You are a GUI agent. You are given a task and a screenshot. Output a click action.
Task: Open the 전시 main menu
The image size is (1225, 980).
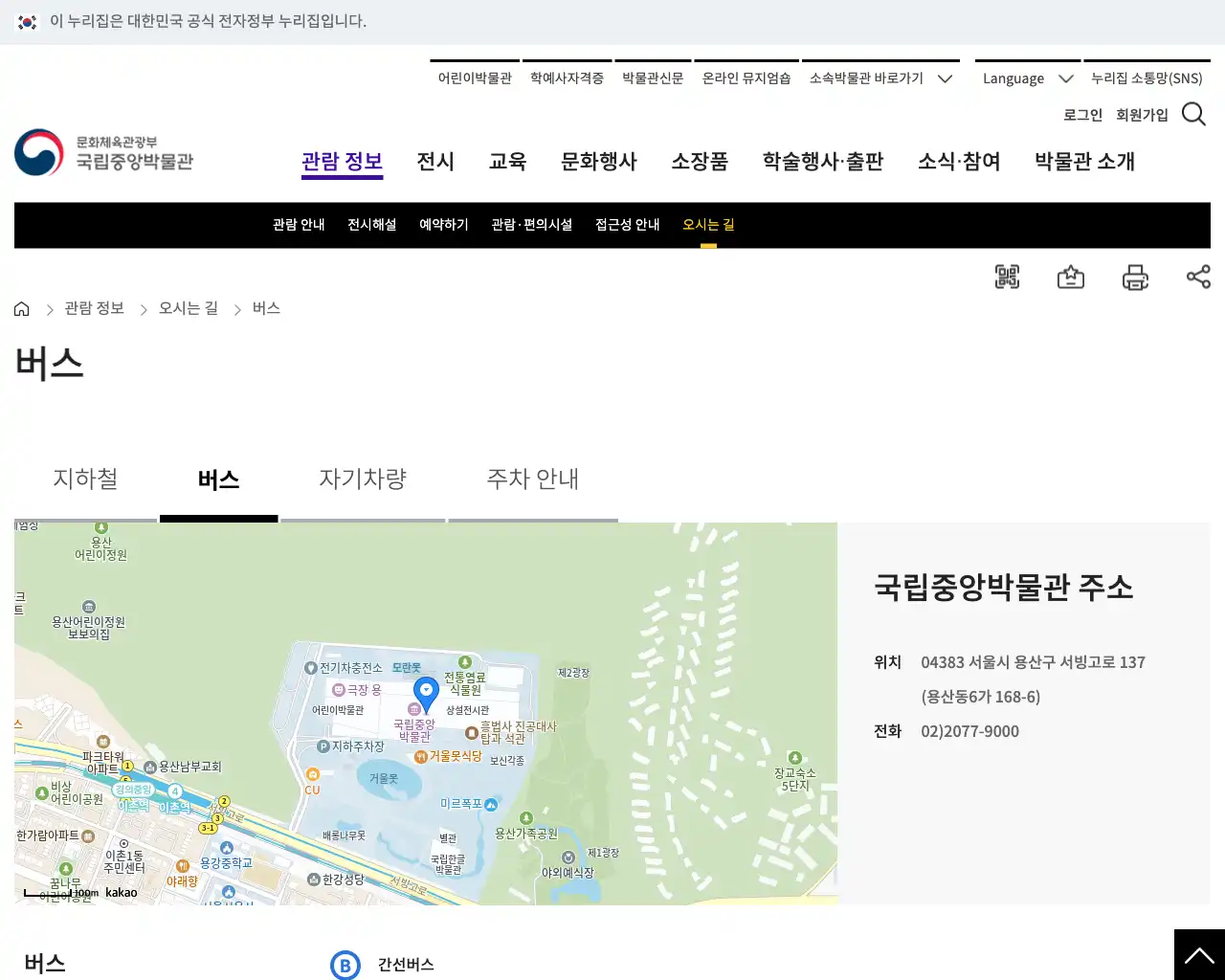tap(435, 161)
